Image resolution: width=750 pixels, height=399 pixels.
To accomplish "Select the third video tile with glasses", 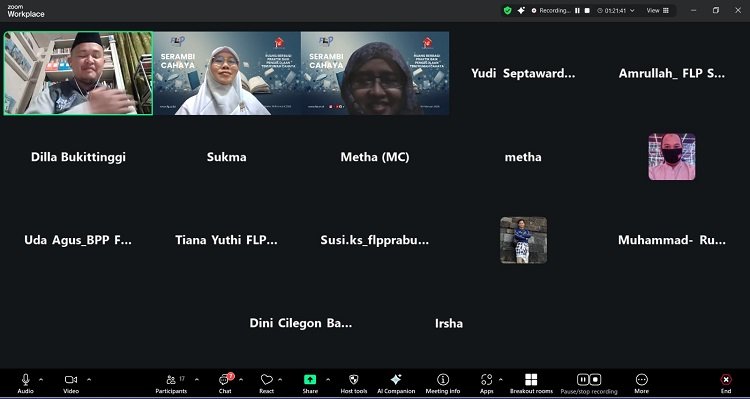I will tap(375, 73).
